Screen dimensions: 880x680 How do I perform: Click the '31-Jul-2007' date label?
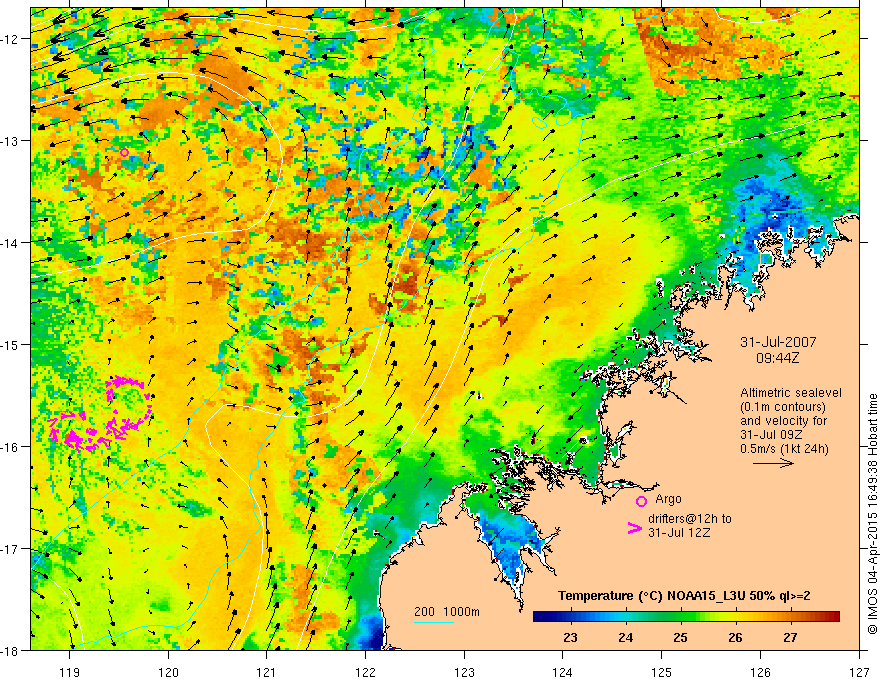[778, 342]
